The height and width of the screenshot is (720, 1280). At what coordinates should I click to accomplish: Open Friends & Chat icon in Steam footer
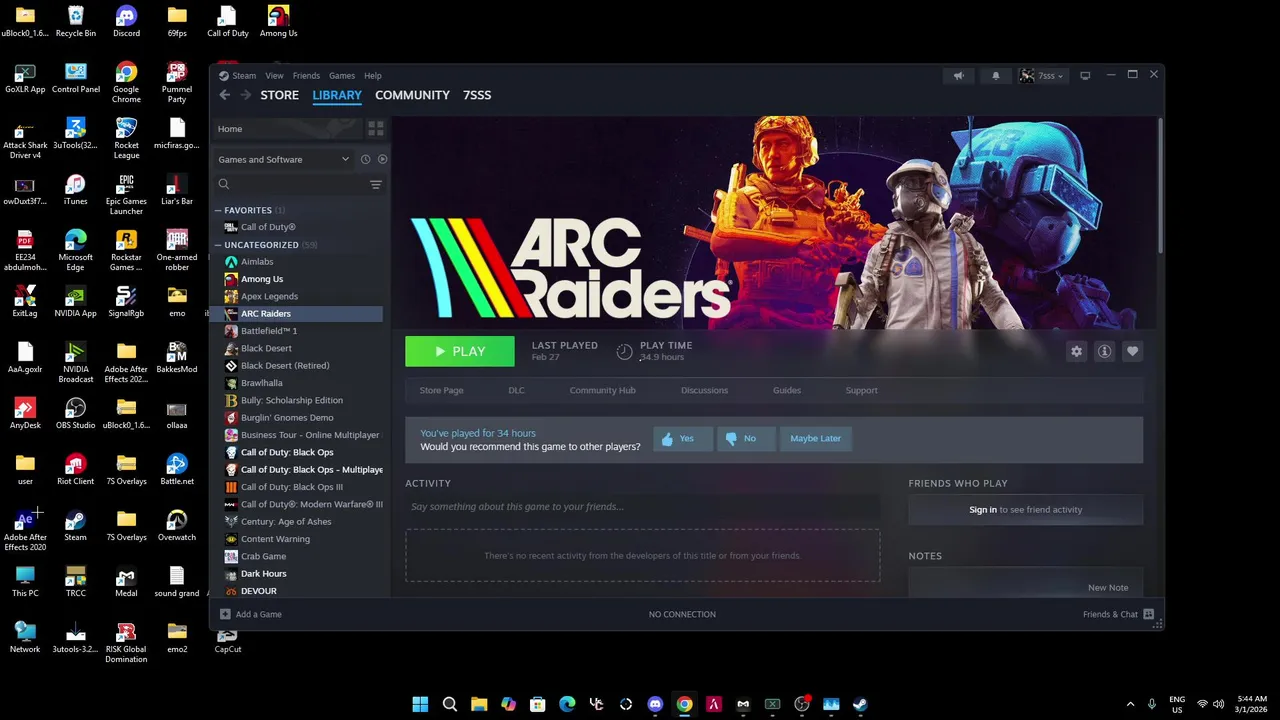click(1148, 614)
